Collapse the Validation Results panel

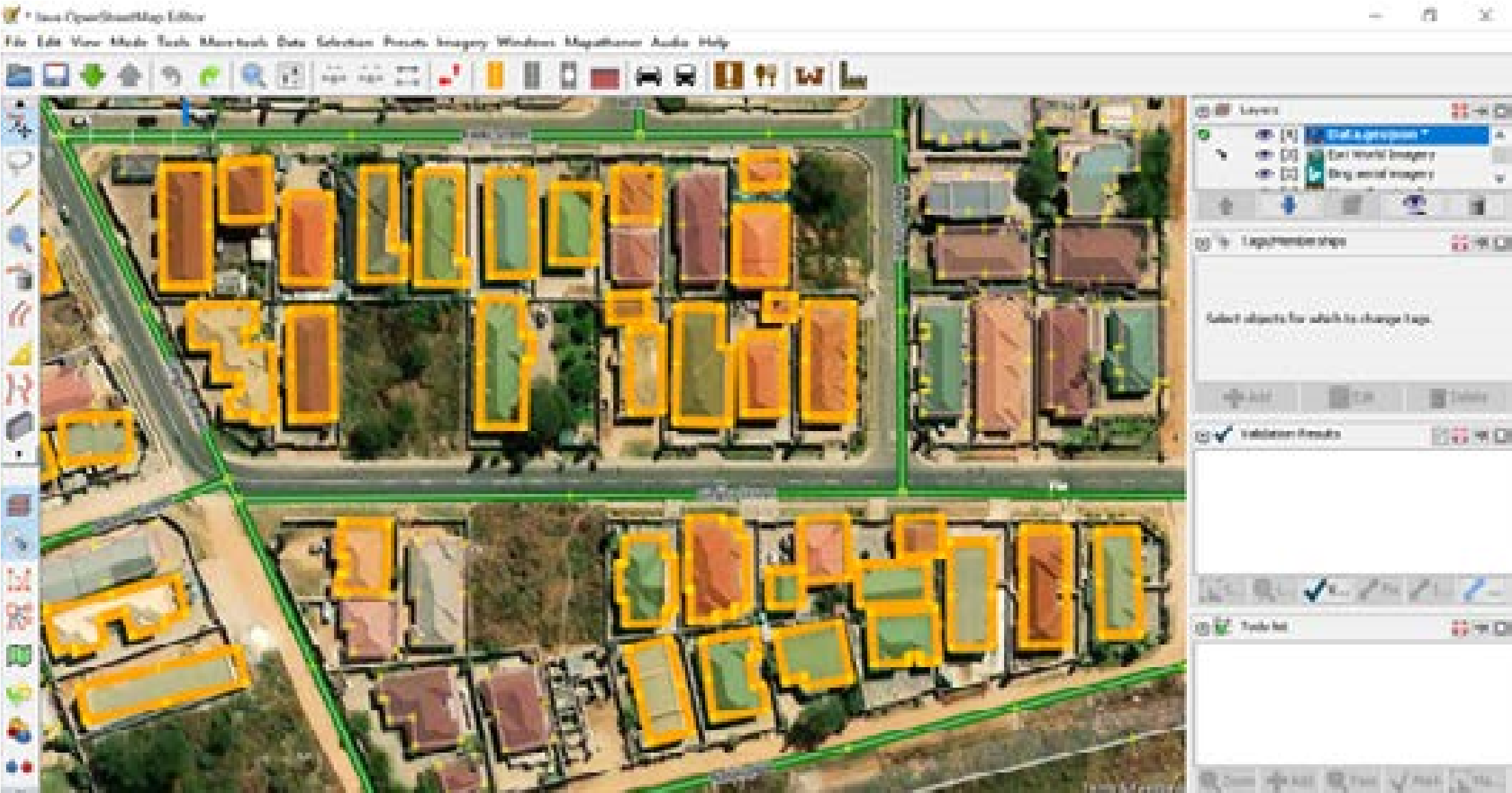(x=1202, y=435)
